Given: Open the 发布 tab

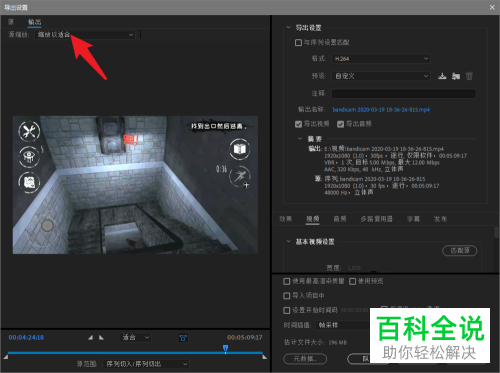Looking at the screenshot, I should tap(440, 219).
